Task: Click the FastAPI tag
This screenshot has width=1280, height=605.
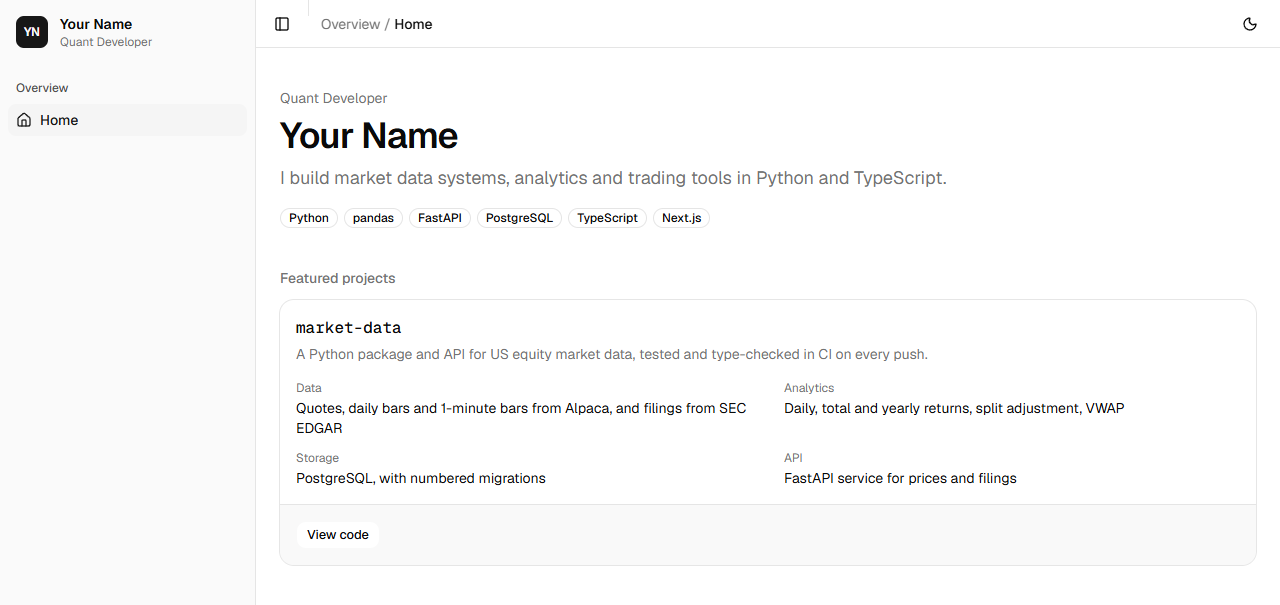Action: pos(440,218)
